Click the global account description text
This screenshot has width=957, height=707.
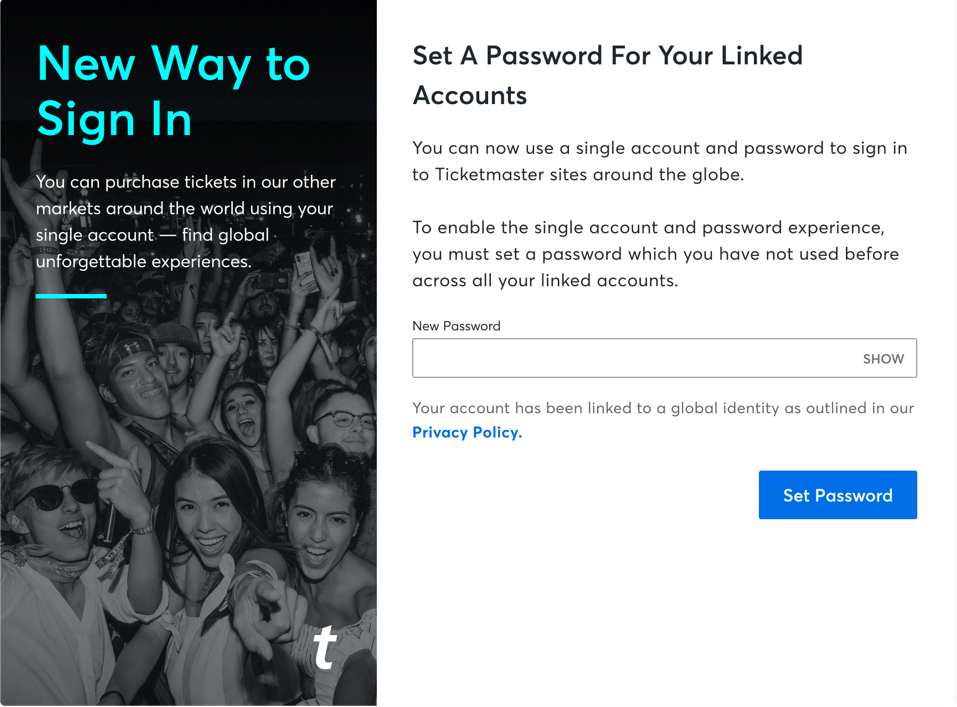pos(185,221)
